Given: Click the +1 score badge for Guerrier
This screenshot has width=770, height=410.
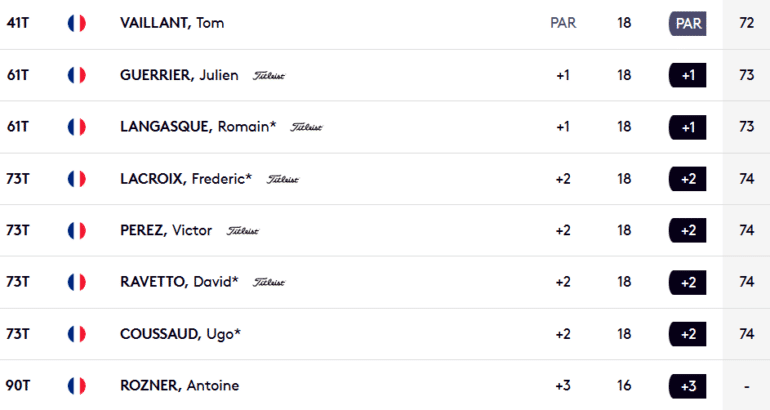Looking at the screenshot, I should click(688, 75).
